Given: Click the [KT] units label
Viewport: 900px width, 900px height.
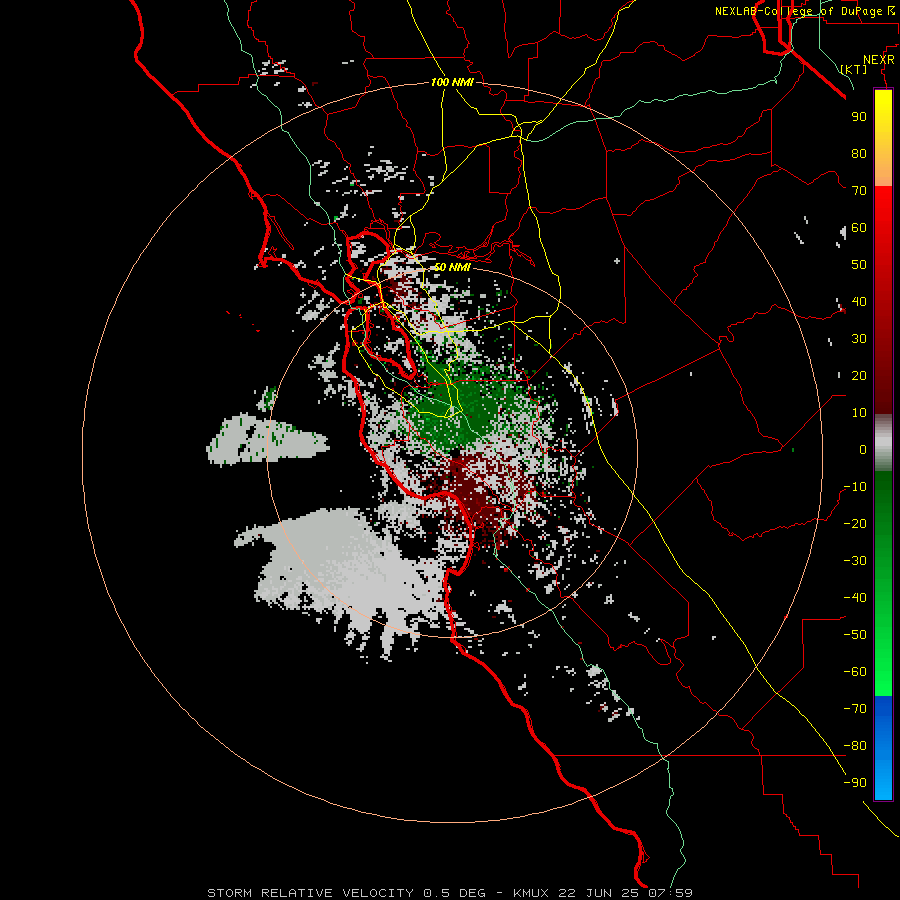Looking at the screenshot, I should [854, 69].
